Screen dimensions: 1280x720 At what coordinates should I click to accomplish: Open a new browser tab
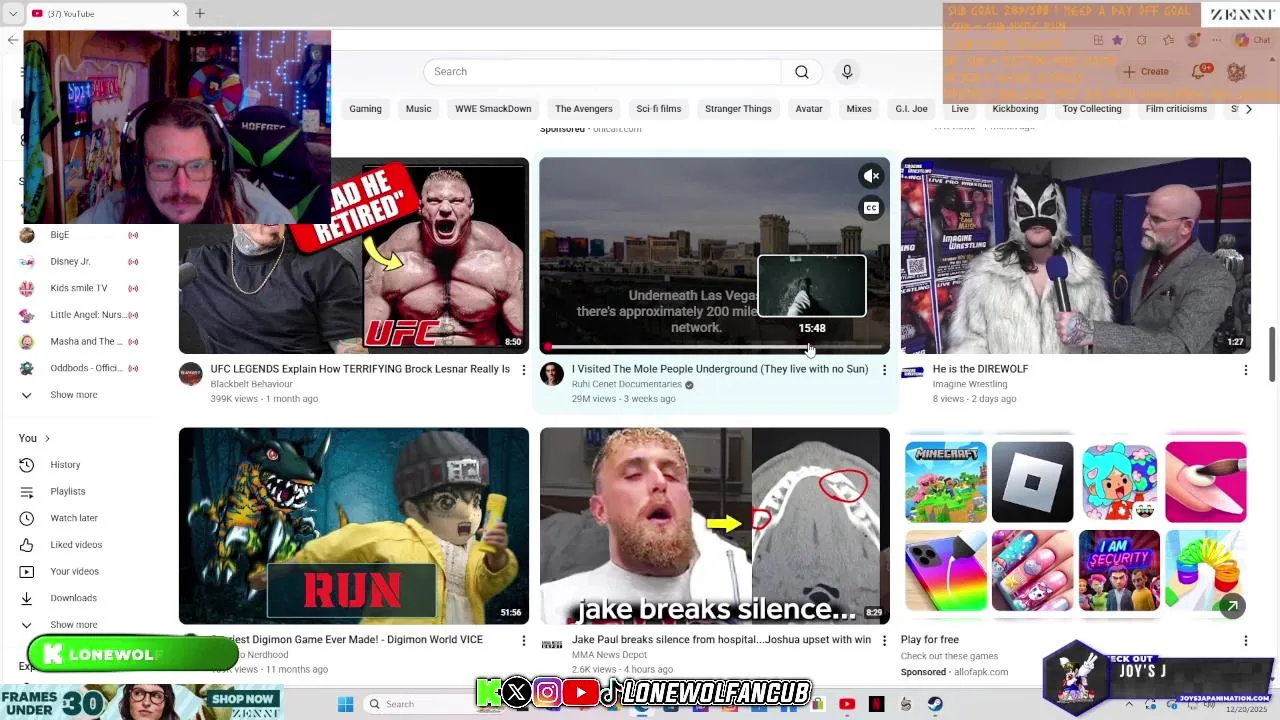(199, 13)
